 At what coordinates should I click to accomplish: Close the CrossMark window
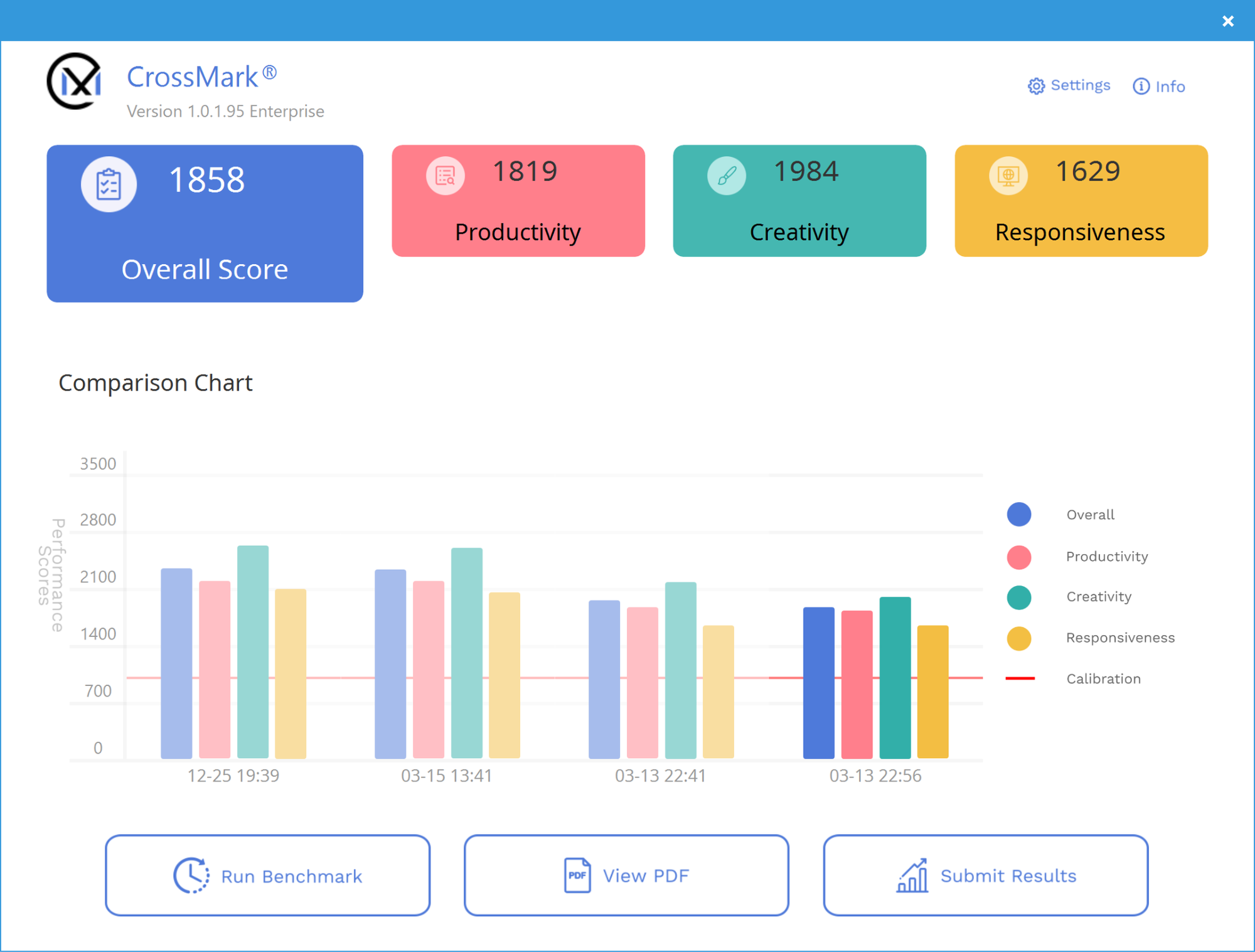(x=1228, y=21)
